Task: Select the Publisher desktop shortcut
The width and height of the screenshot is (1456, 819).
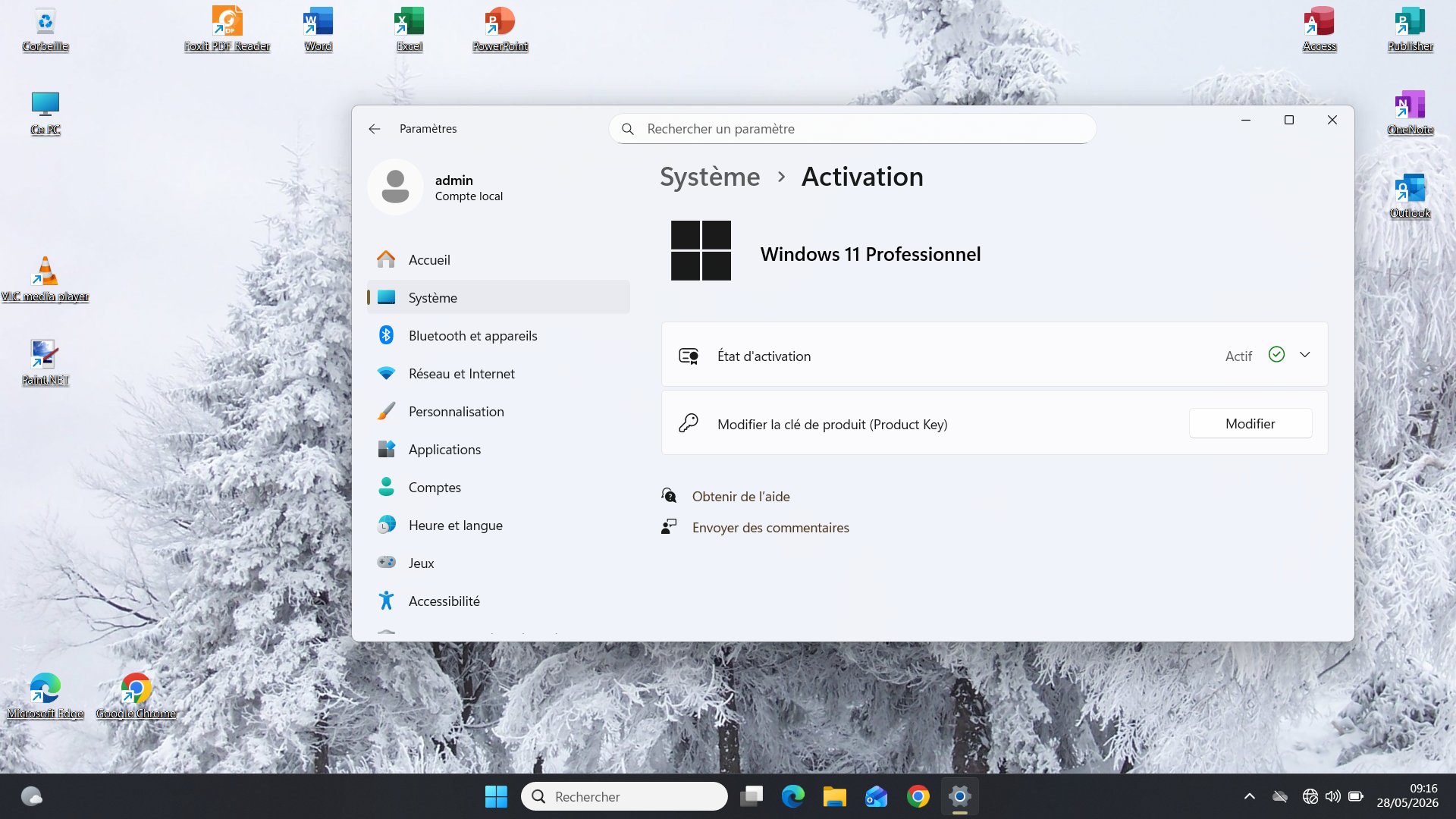Action: coord(1410,30)
